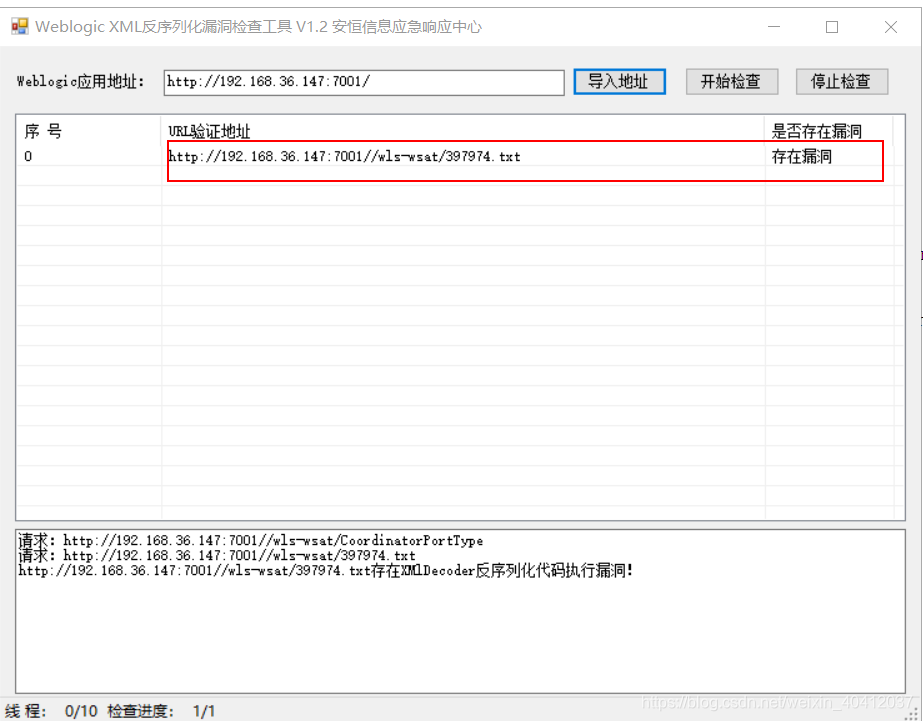Viewport: 923px width, 721px height.
Task: Click the 是否存在漏洞 column header
Action: click(815, 131)
